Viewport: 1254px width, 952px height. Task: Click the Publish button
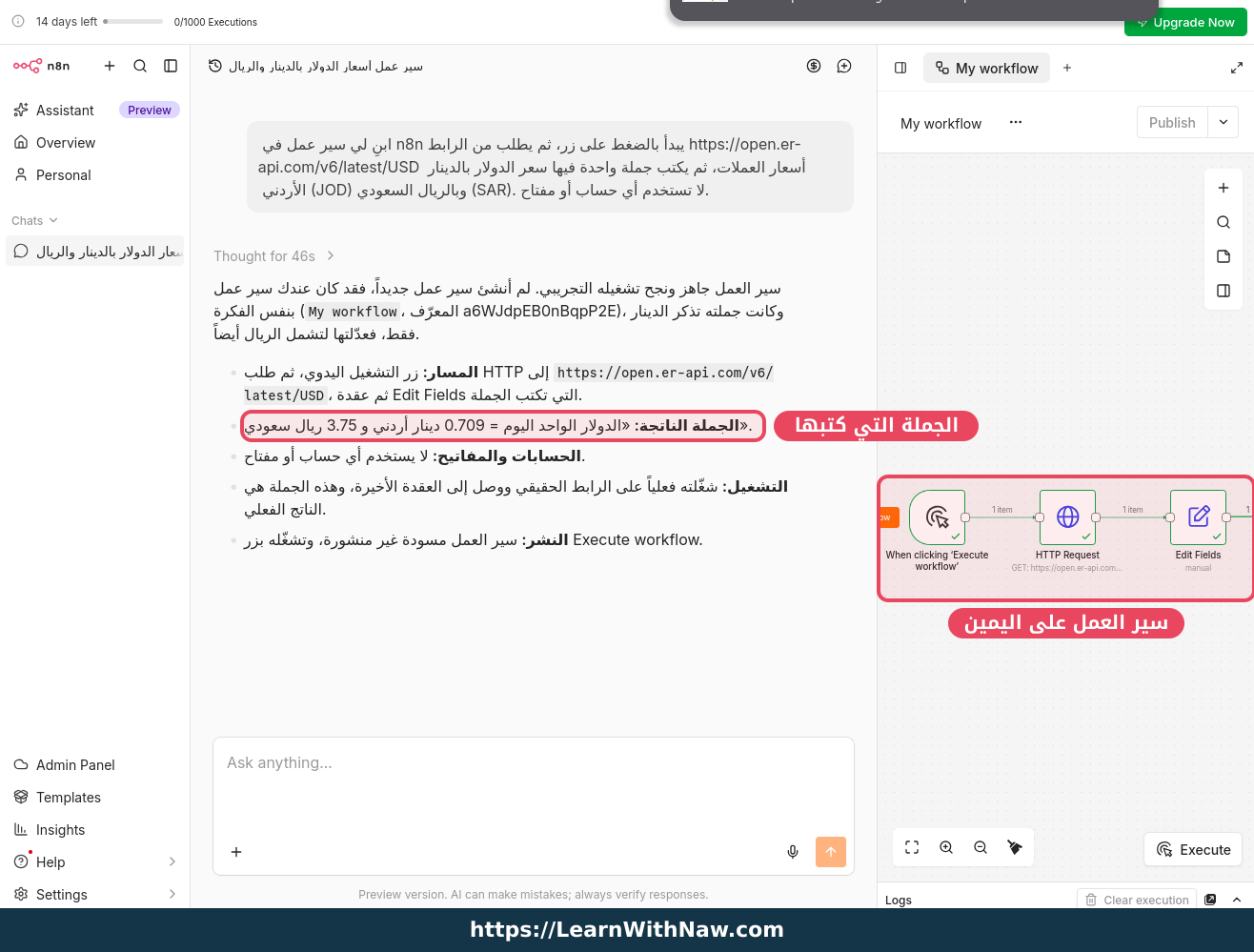(x=1172, y=123)
